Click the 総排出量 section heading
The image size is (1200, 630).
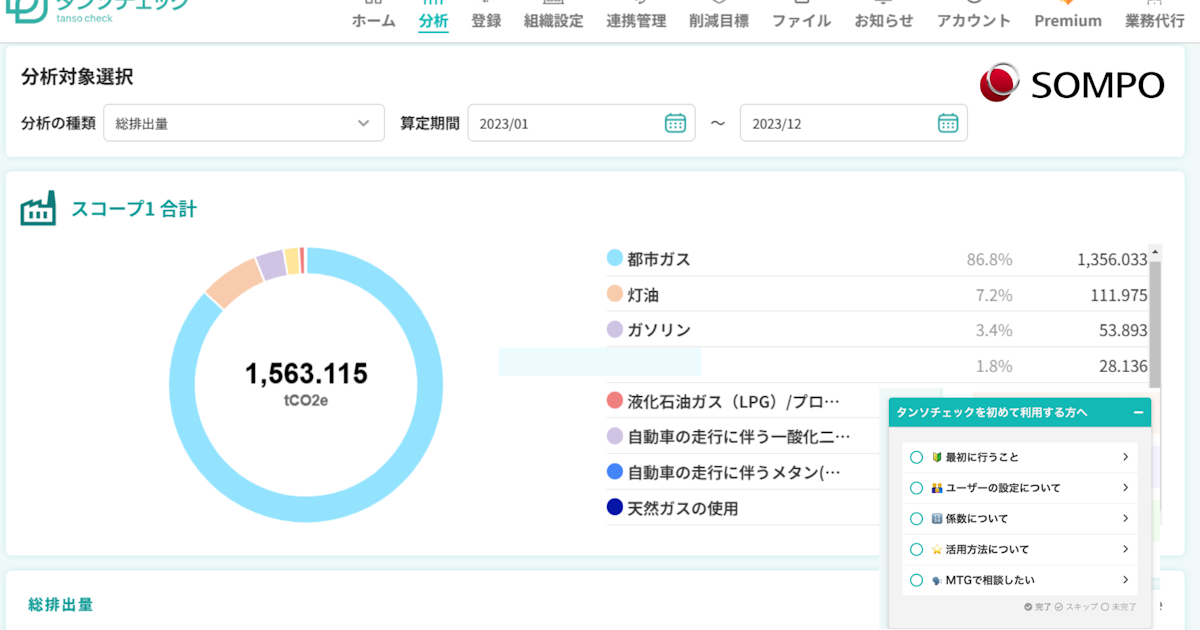click(x=61, y=604)
